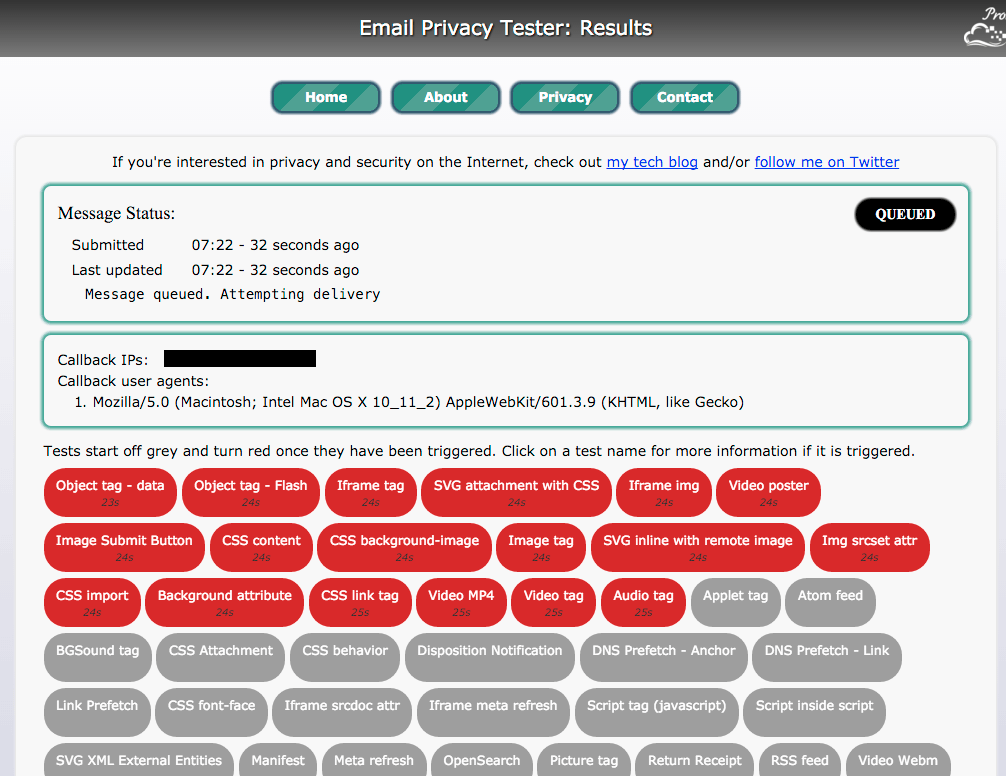Go to the Home page
The width and height of the screenshot is (1006, 776).
[x=325, y=97]
